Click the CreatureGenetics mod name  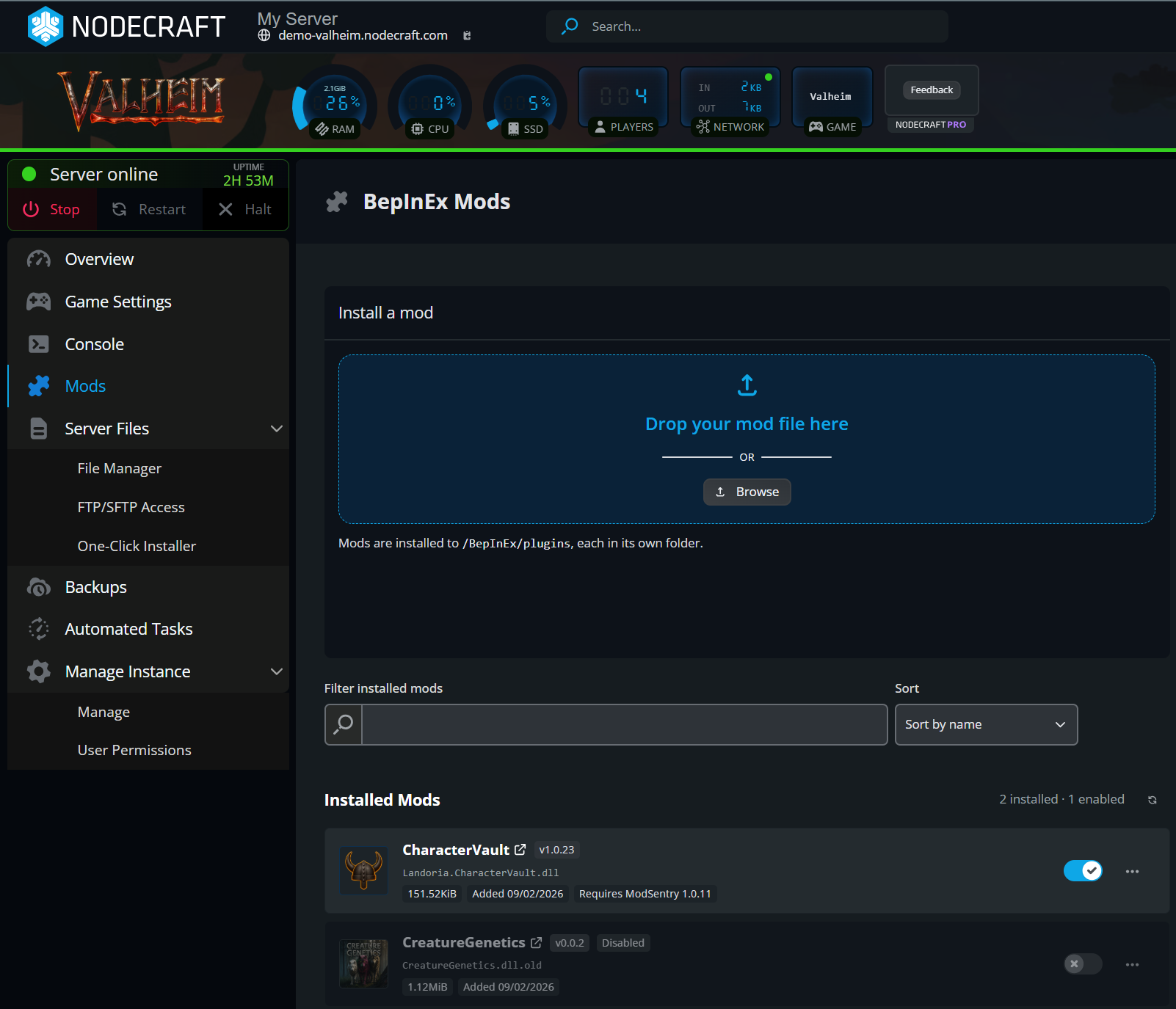(x=464, y=942)
